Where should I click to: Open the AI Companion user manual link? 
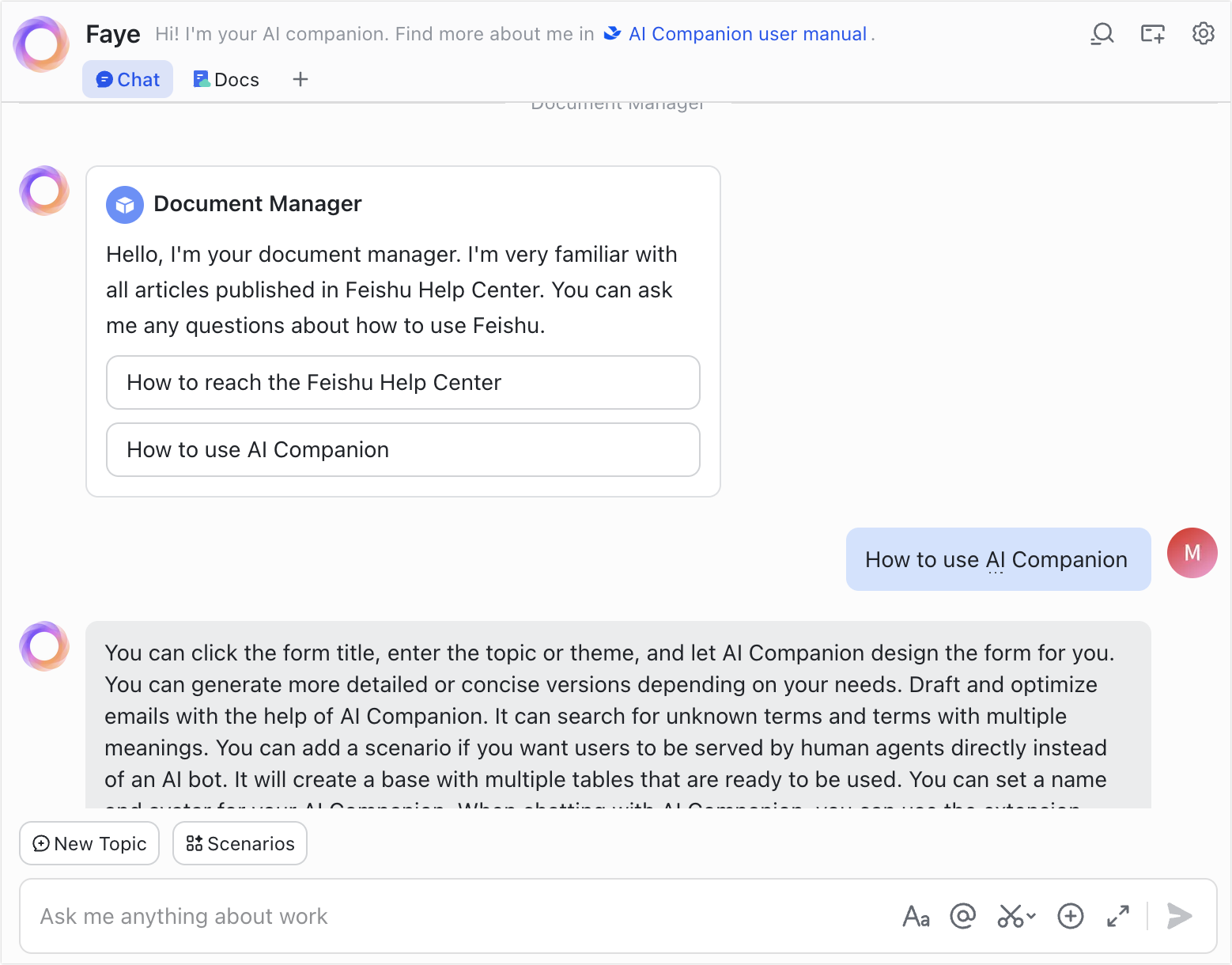[746, 34]
